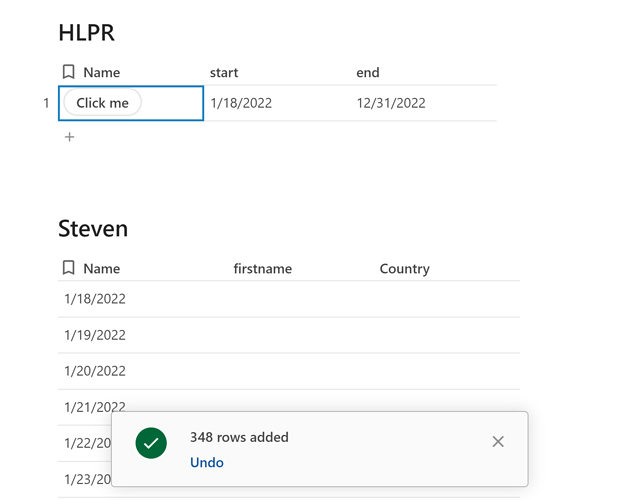This screenshot has height=500, width=617.
Task: Select the 1/21/2022 row in Steven table
Action: click(x=289, y=407)
